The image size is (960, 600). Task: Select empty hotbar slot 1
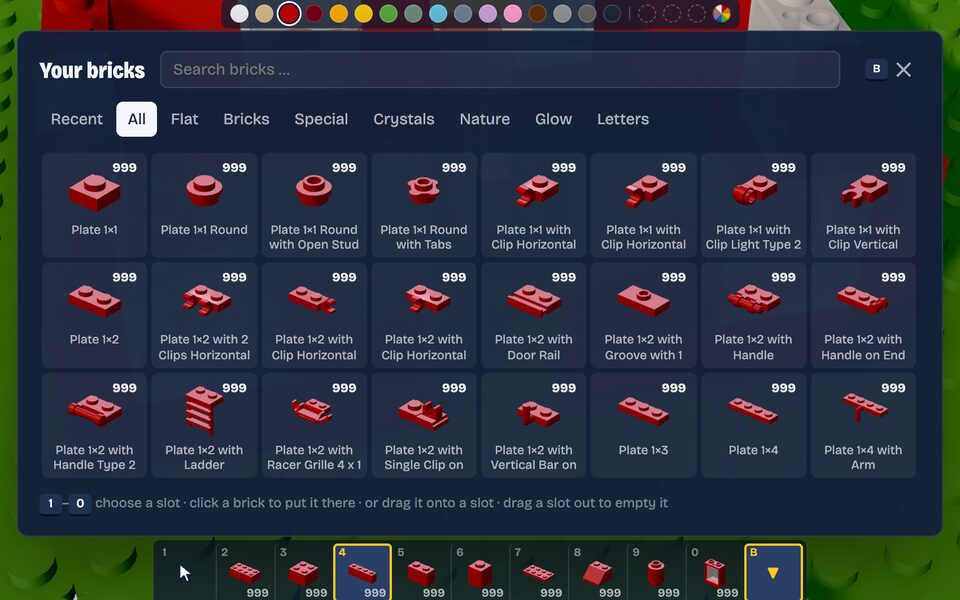click(x=186, y=572)
